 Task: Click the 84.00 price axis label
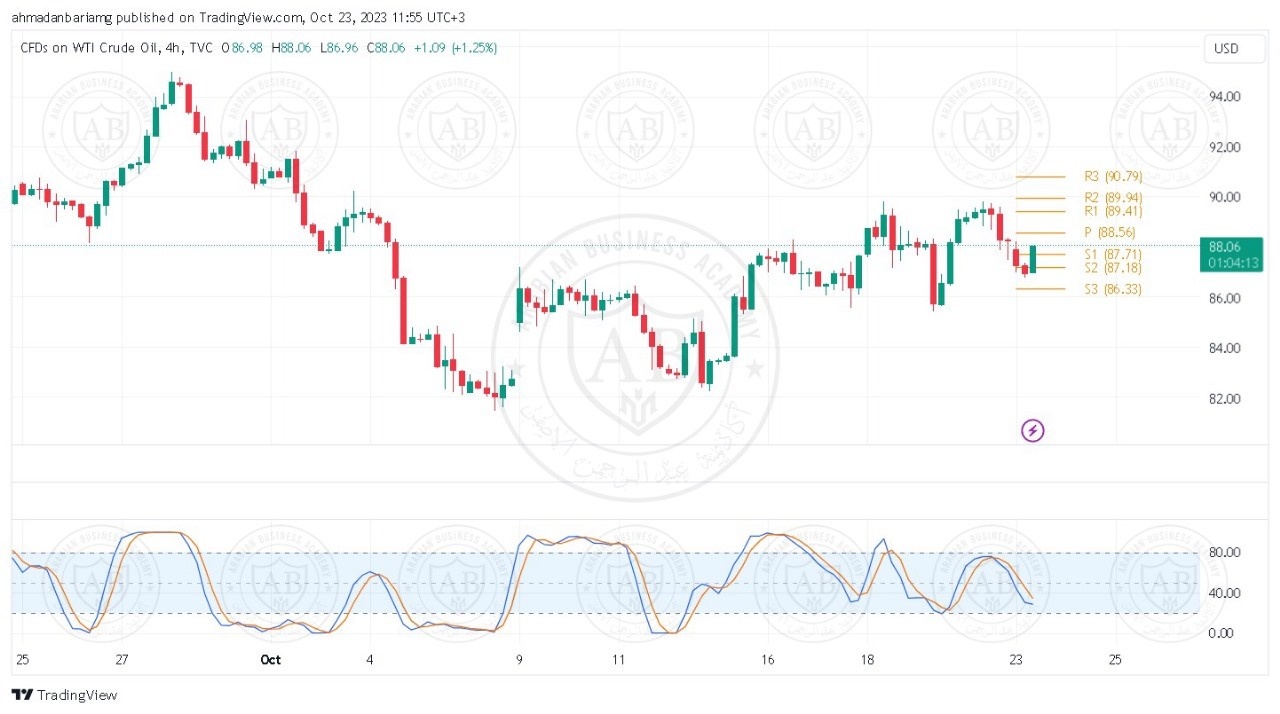1224,348
